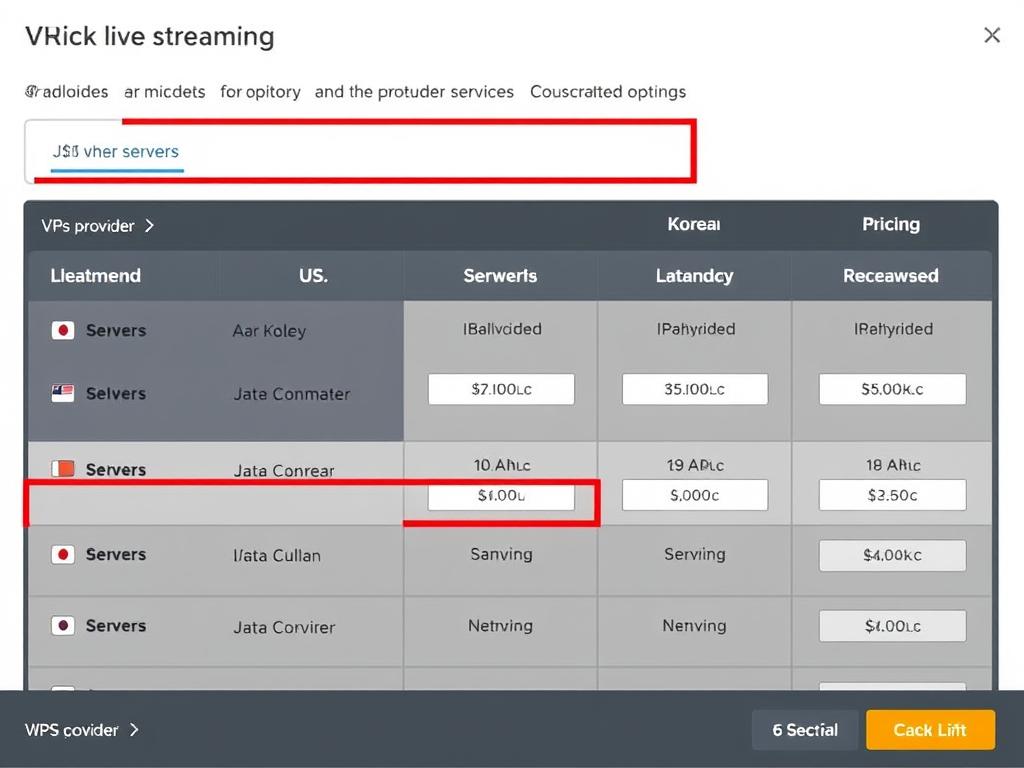Sort by the 'Lleatmend' column header

pyautogui.click(x=95, y=276)
